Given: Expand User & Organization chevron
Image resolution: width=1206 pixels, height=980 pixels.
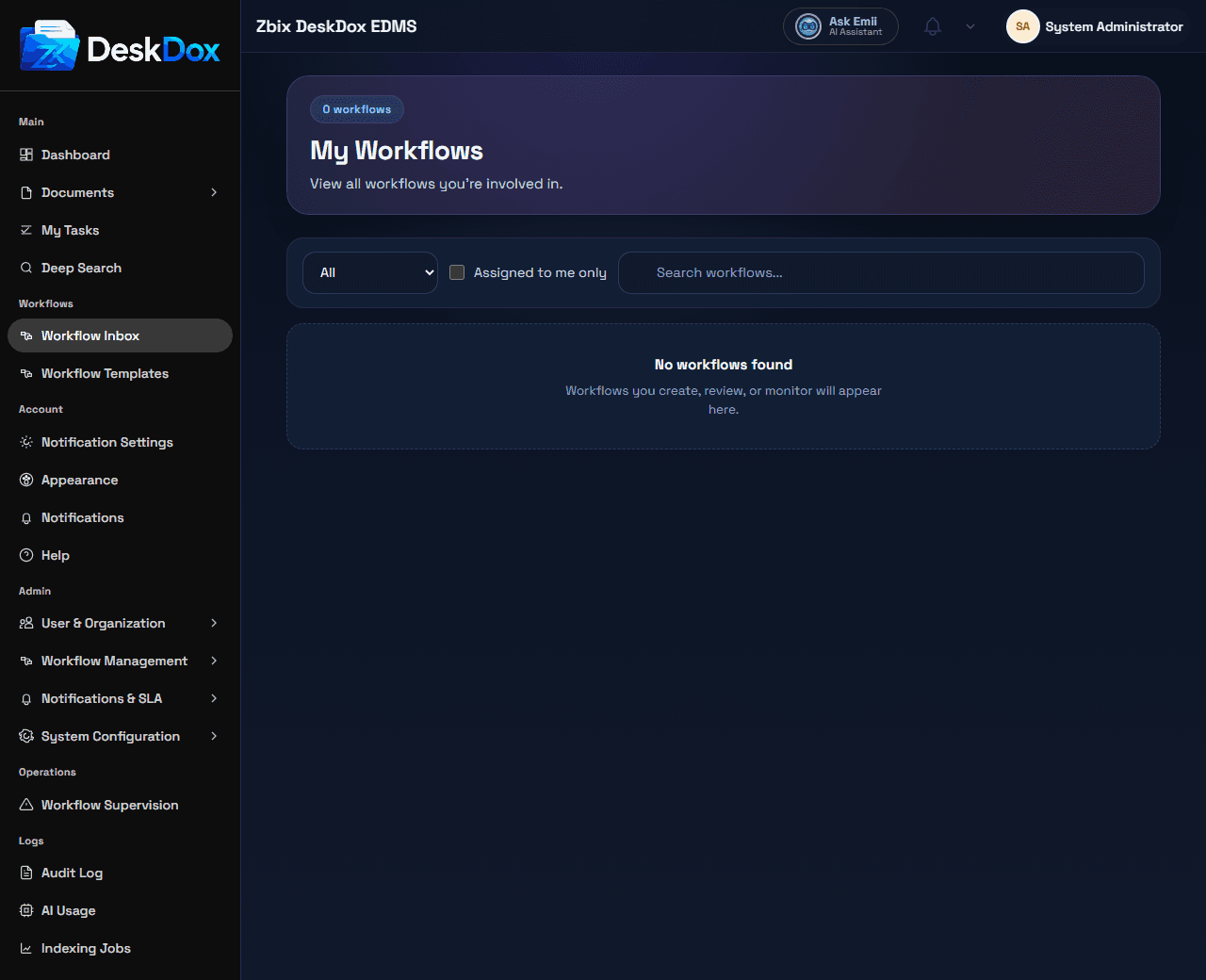Looking at the screenshot, I should [214, 623].
